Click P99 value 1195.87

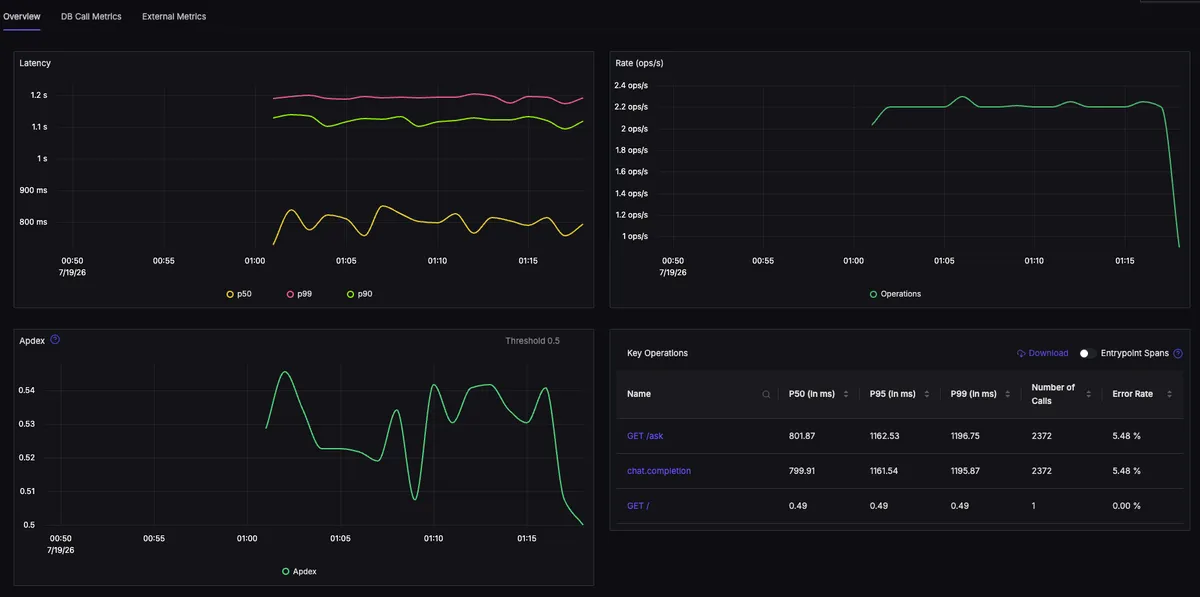coord(967,471)
